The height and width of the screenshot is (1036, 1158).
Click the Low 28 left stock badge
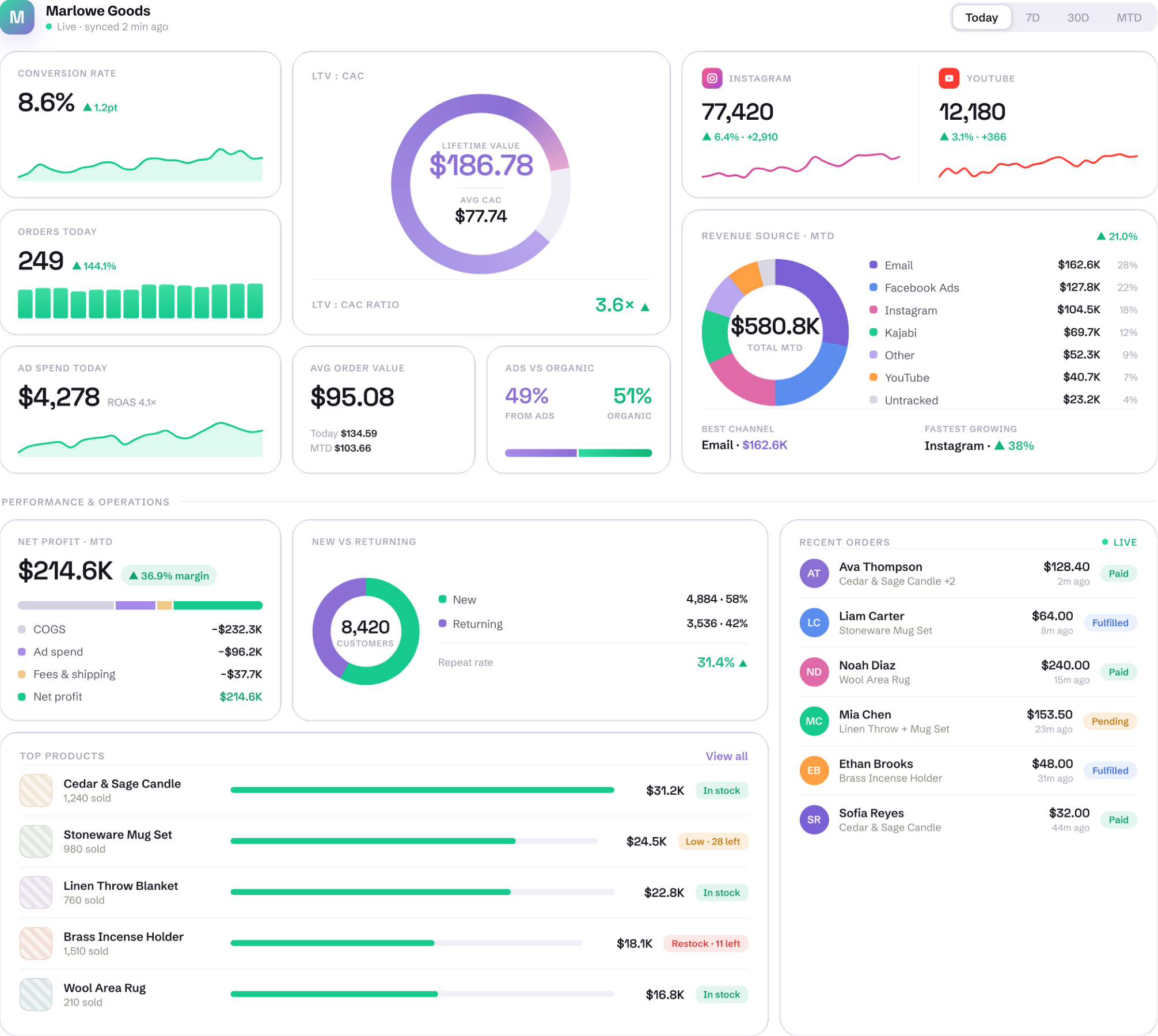click(712, 841)
